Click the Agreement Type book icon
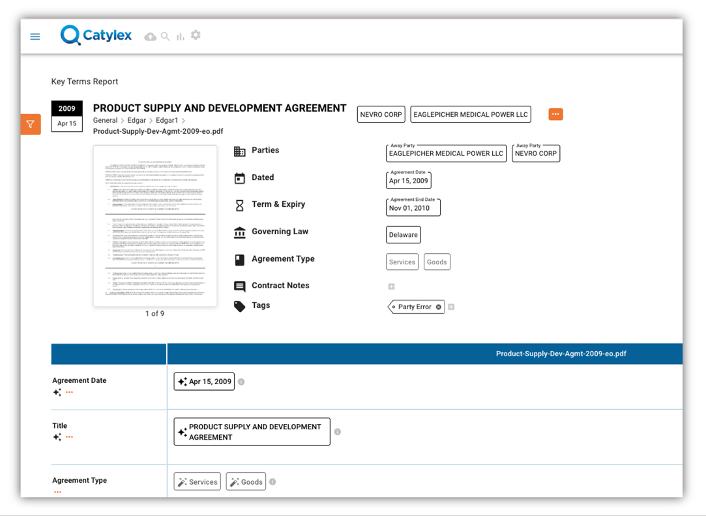The height and width of the screenshot is (516, 706). [x=240, y=260]
